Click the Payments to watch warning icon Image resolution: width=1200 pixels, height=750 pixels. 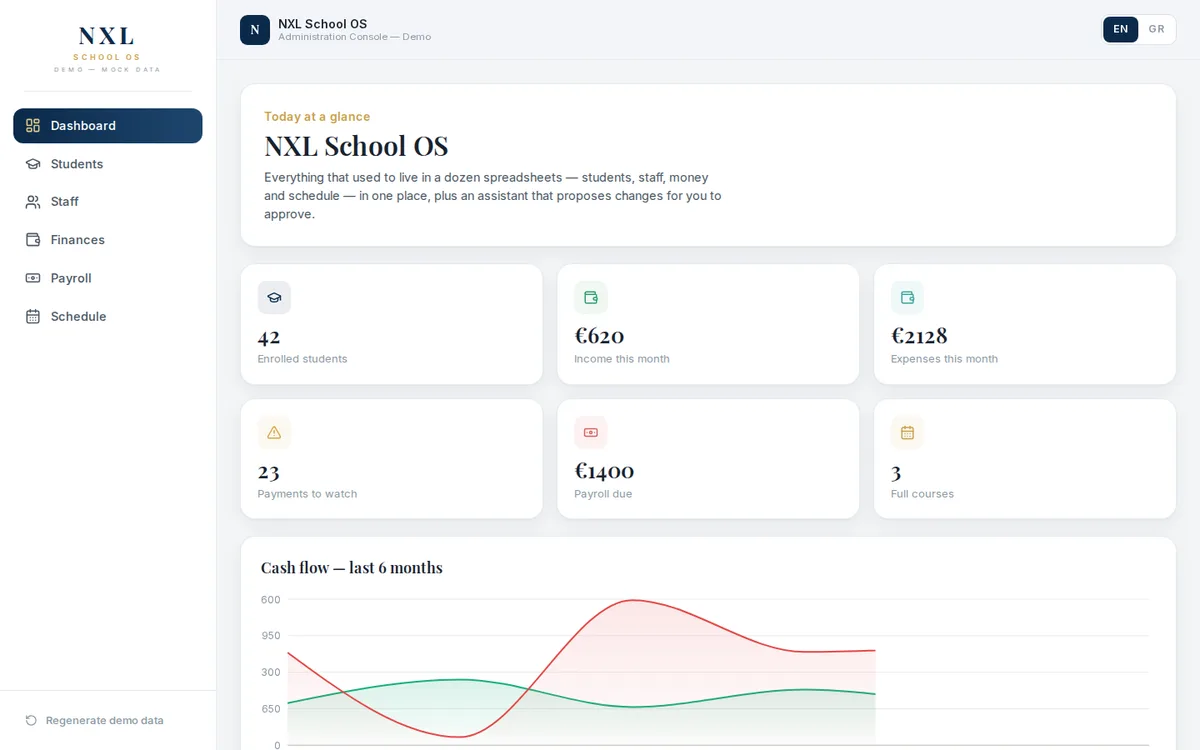click(x=274, y=432)
